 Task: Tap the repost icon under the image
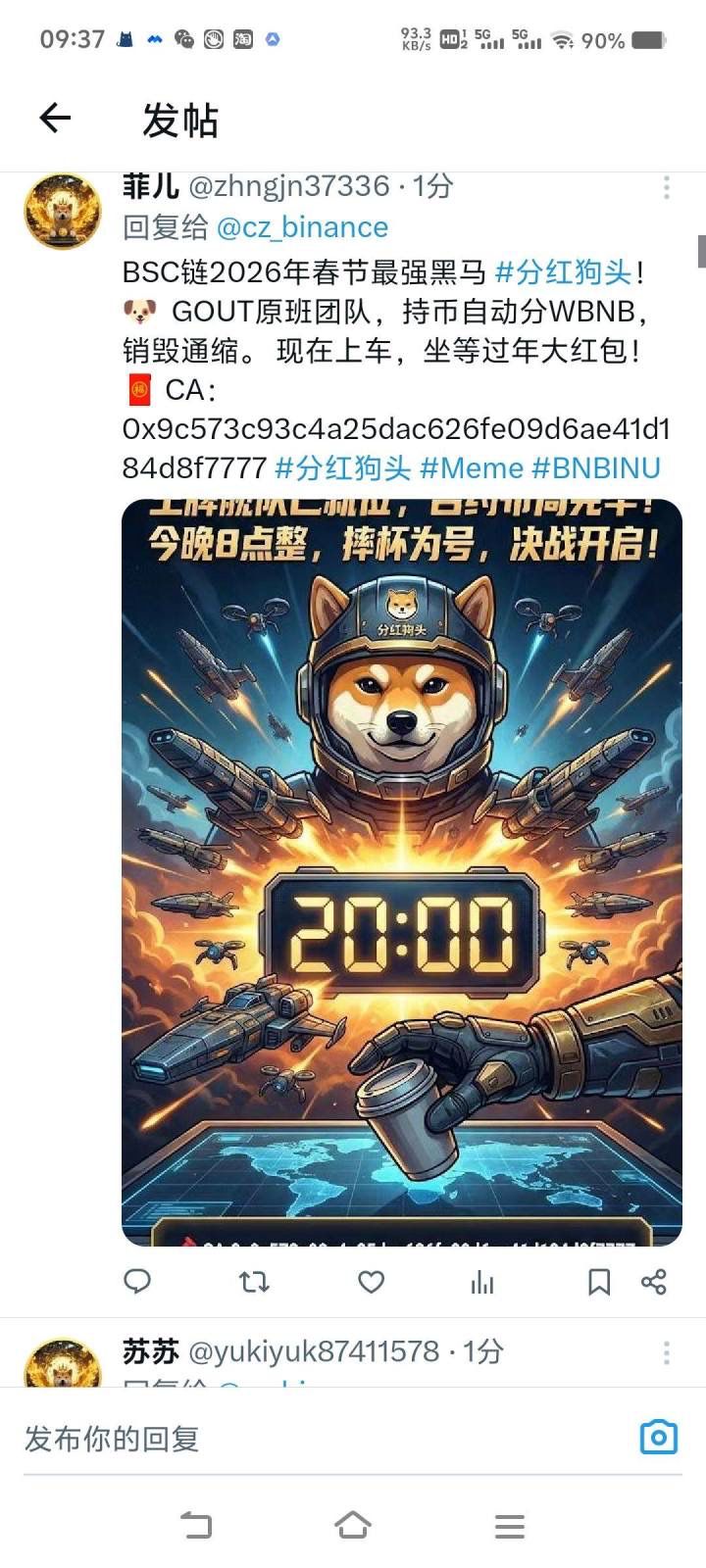(x=254, y=1281)
